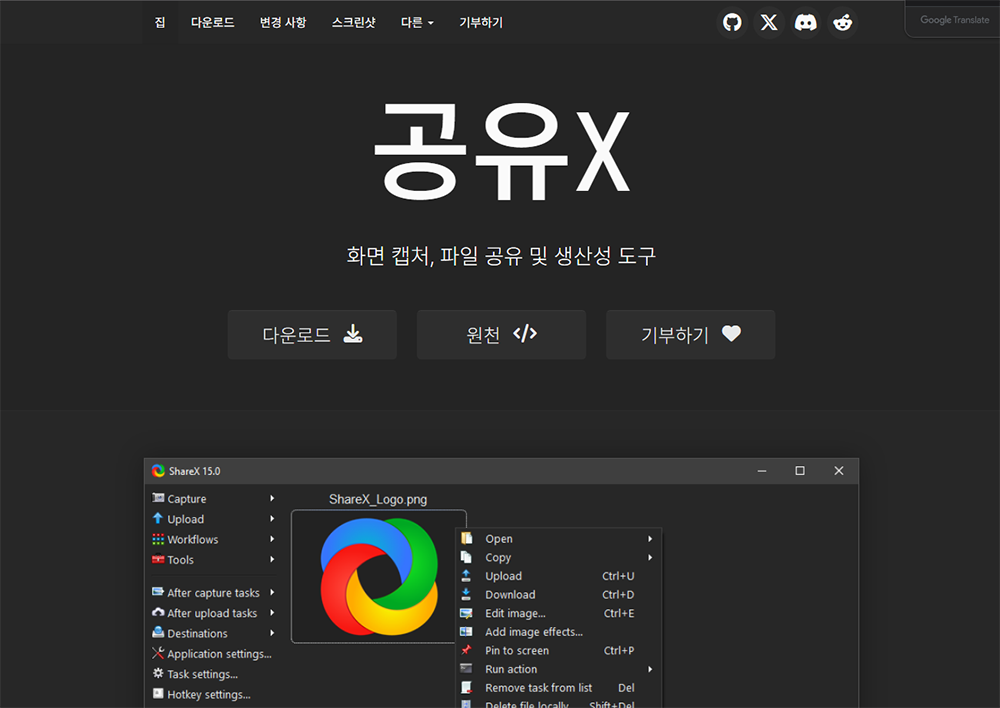Open the 스크린샷 nav link
Image resolution: width=1000 pixels, height=708 pixels.
click(353, 22)
